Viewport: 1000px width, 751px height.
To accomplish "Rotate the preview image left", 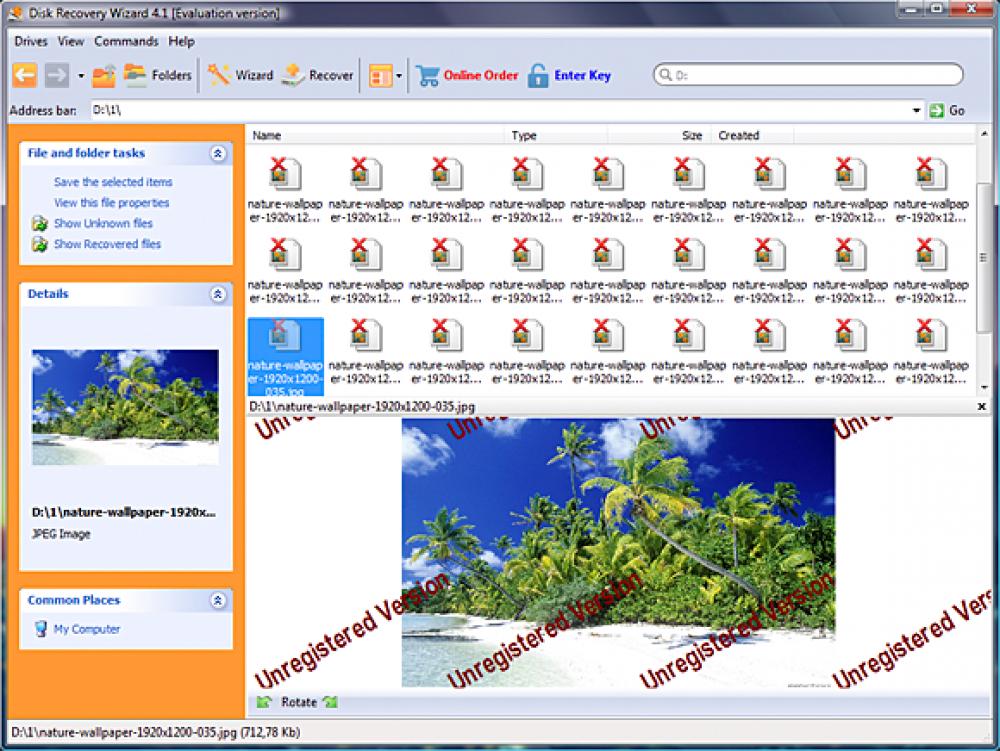I will coord(265,702).
